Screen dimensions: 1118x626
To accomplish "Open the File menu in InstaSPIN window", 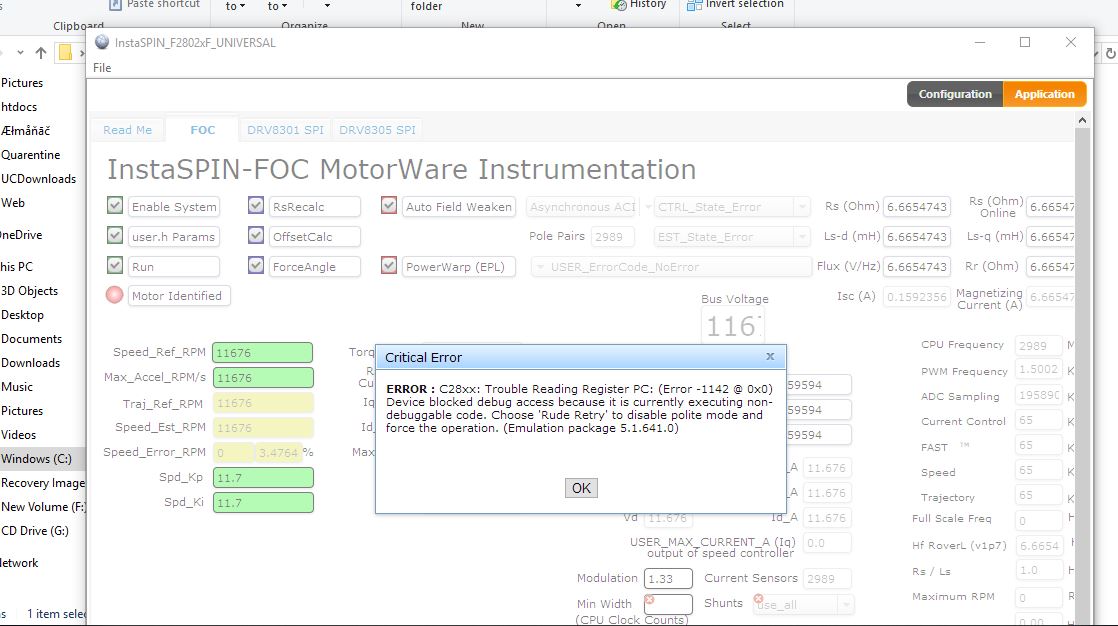I will click(x=102, y=68).
